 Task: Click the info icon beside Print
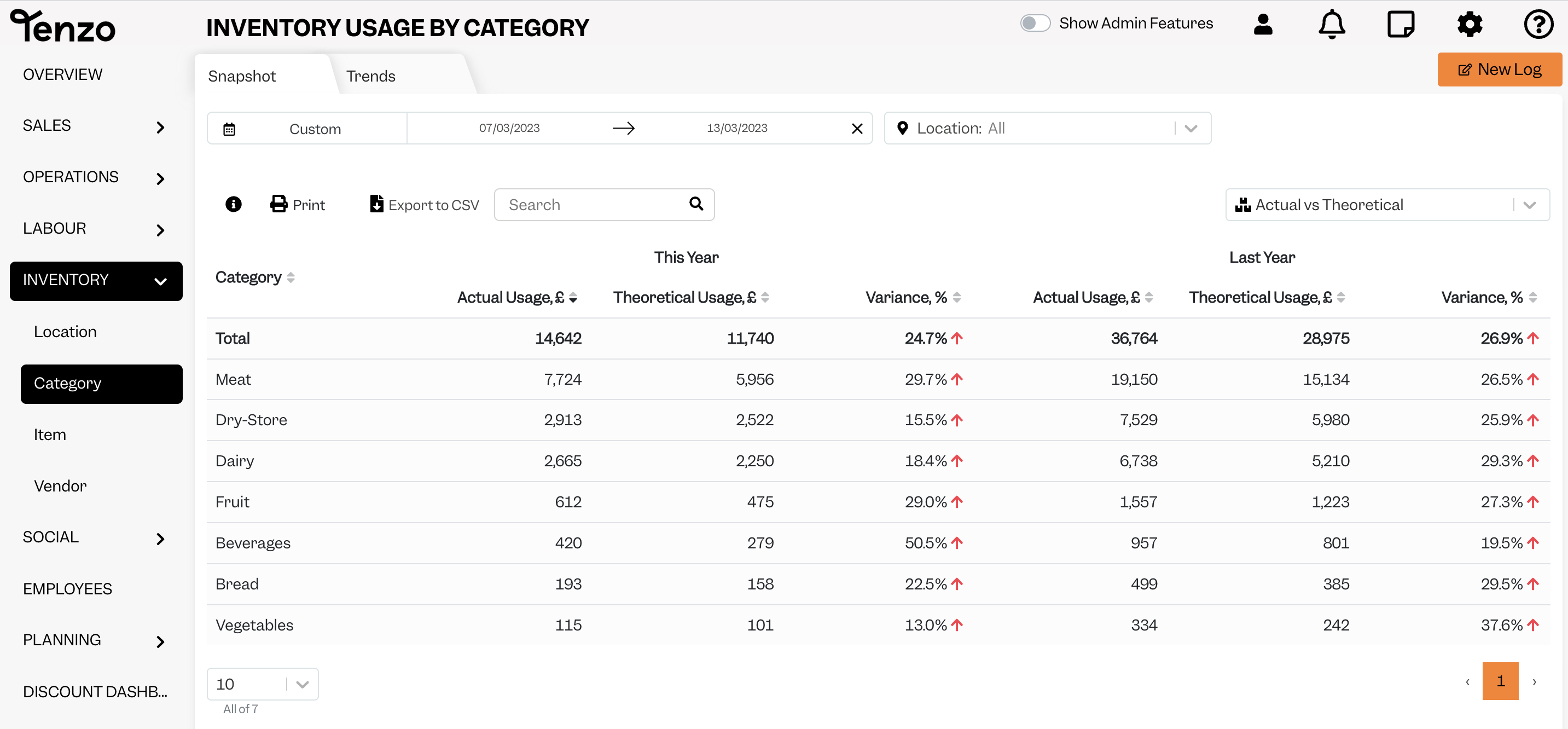point(233,204)
